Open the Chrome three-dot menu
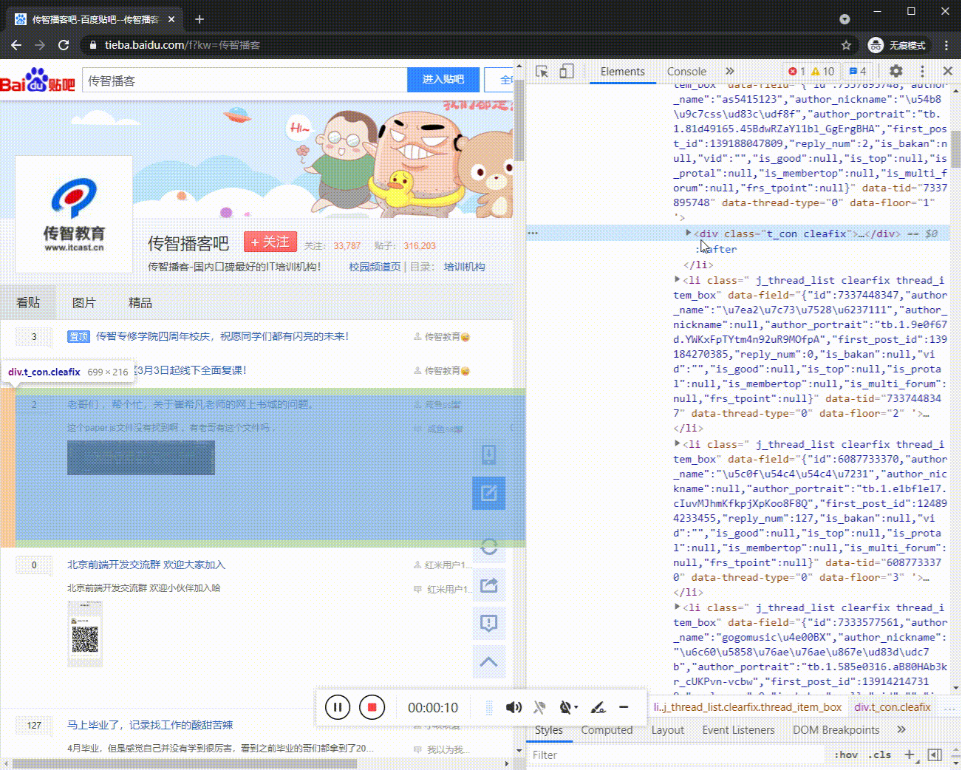 tap(947, 45)
